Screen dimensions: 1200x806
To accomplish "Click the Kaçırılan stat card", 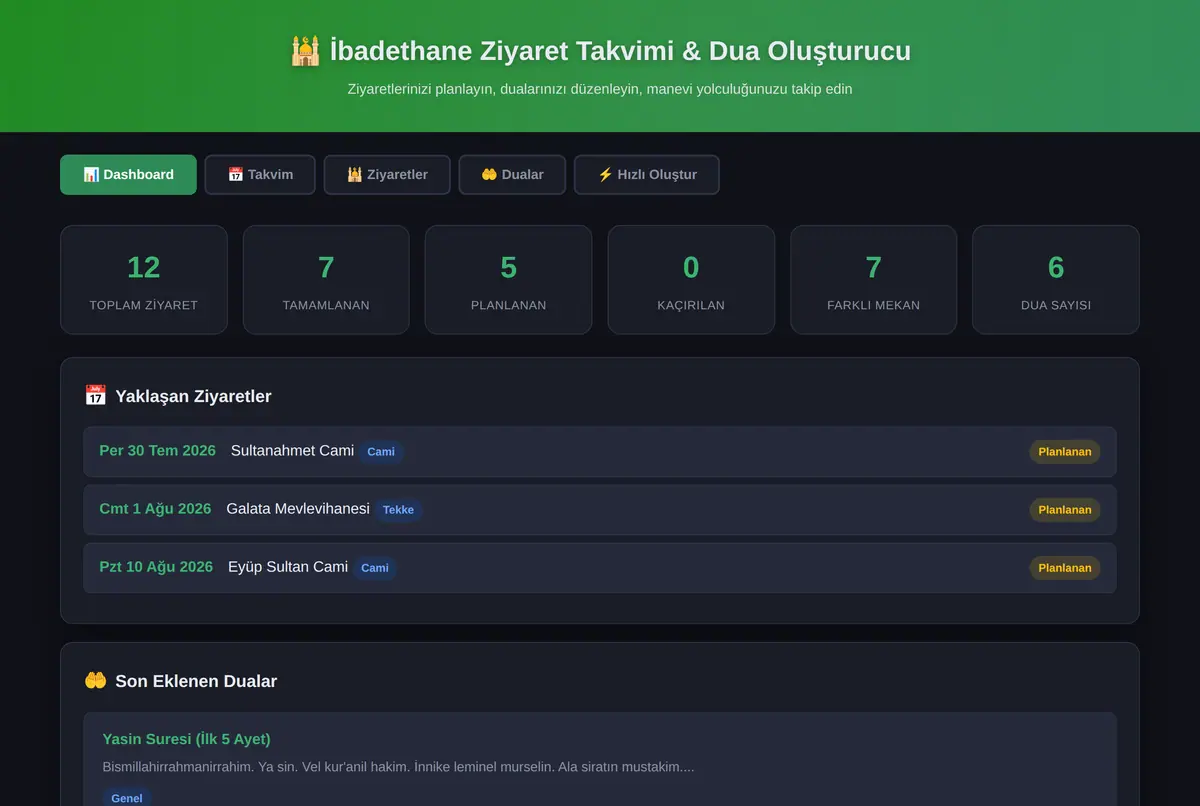I will tap(691, 280).
